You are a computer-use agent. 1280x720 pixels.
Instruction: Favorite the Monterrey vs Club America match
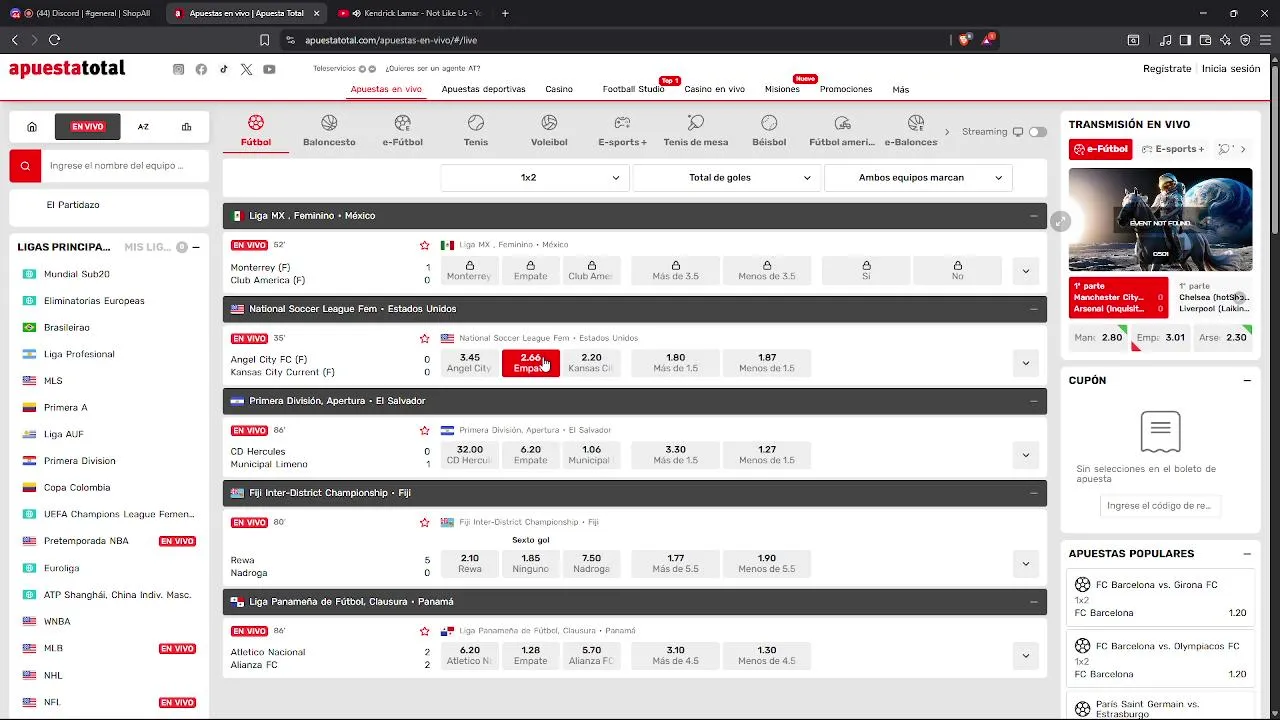coord(425,245)
